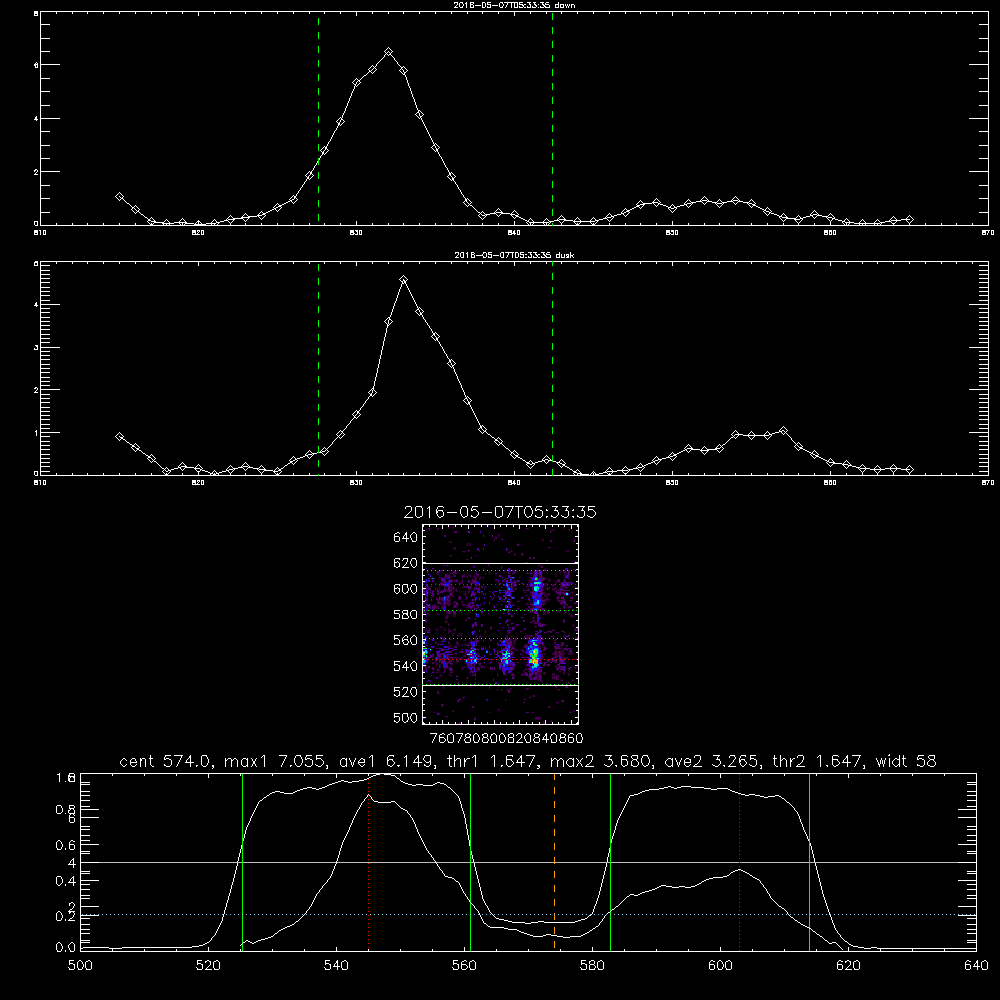Click 'widt 58' in the statistics line
Image resolution: width=1000 pixels, height=1000 pixels.
pos(906,761)
